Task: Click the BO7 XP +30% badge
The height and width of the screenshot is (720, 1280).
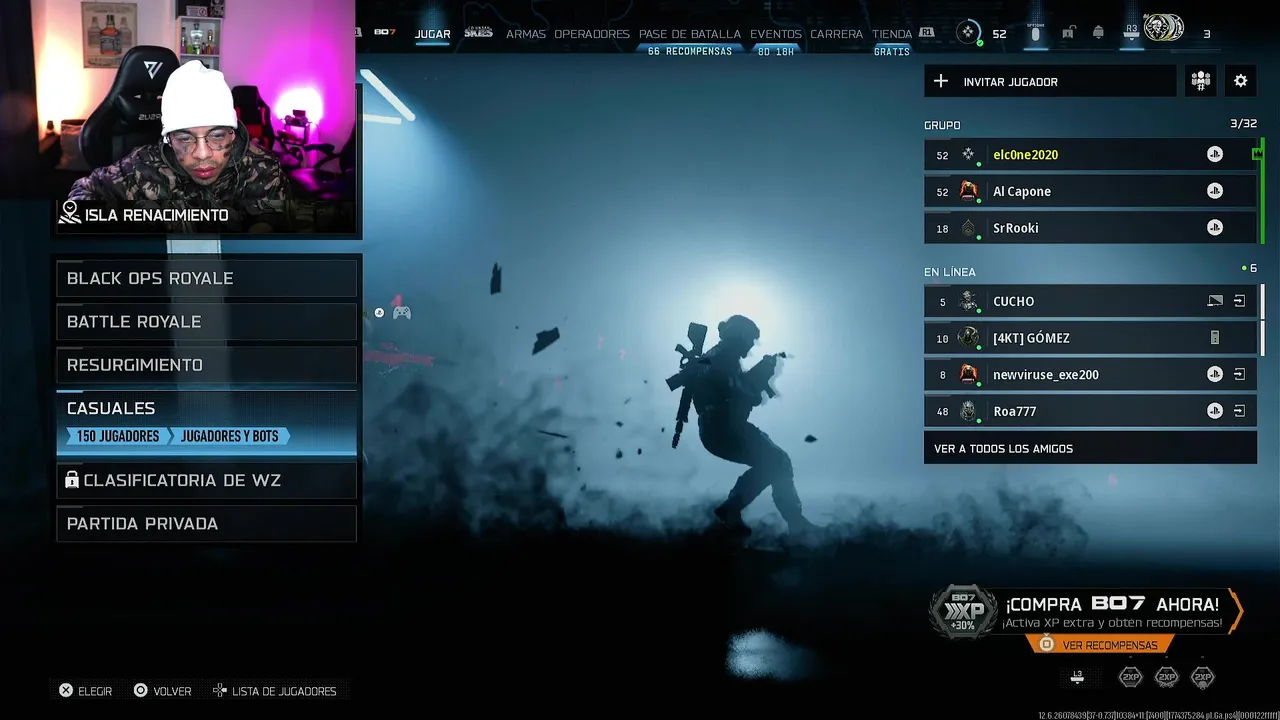Action: point(963,610)
